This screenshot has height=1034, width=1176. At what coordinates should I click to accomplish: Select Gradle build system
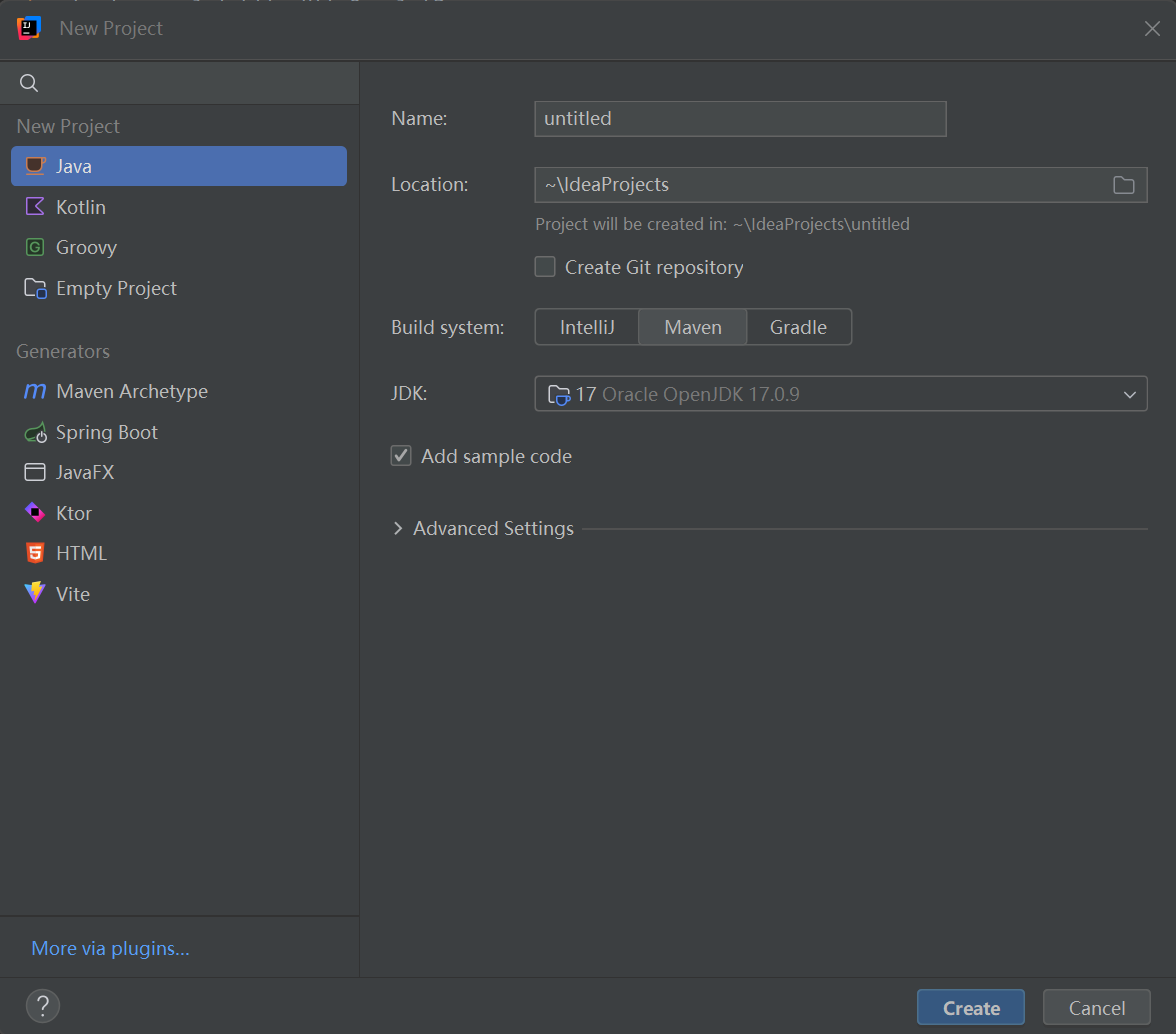(x=799, y=327)
